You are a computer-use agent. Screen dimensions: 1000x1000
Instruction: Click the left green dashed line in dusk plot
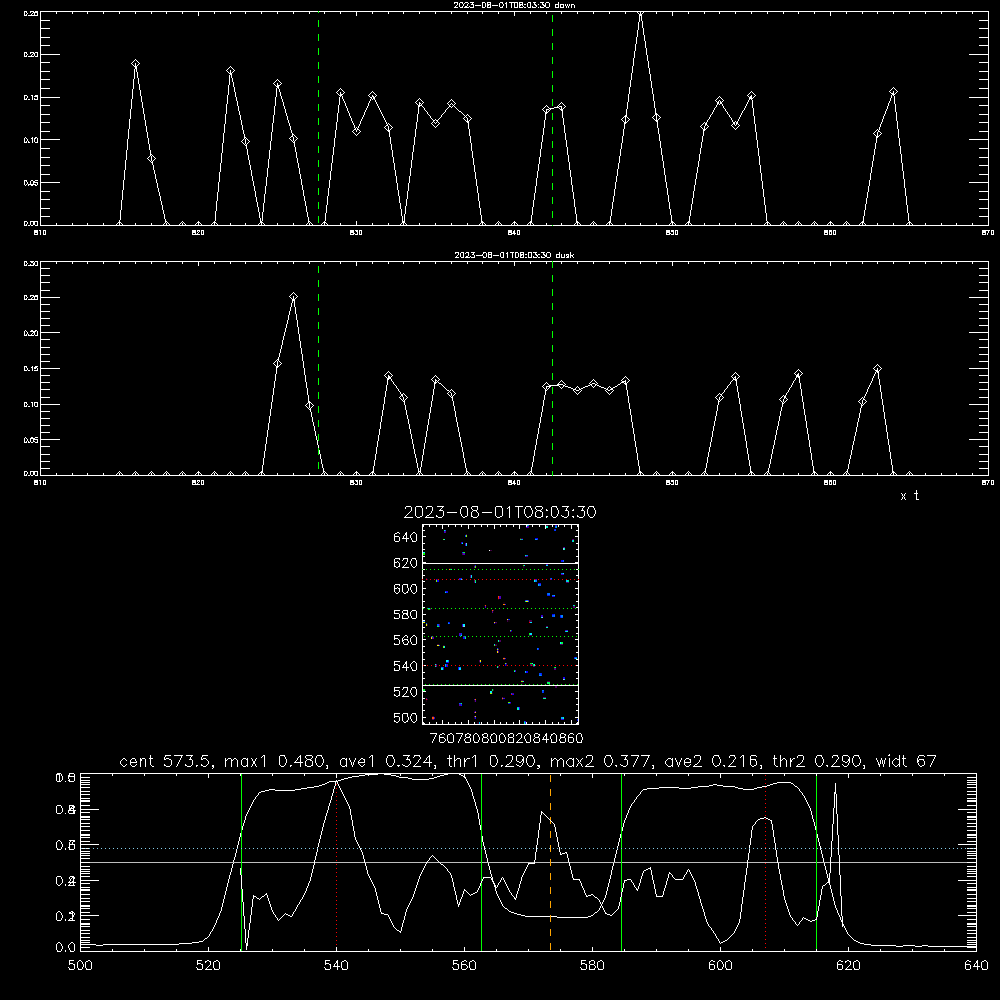coord(318,368)
